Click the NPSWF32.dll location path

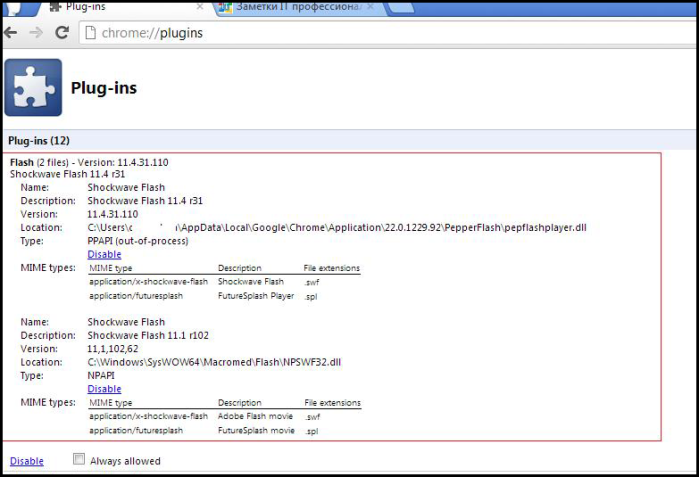tap(214, 362)
